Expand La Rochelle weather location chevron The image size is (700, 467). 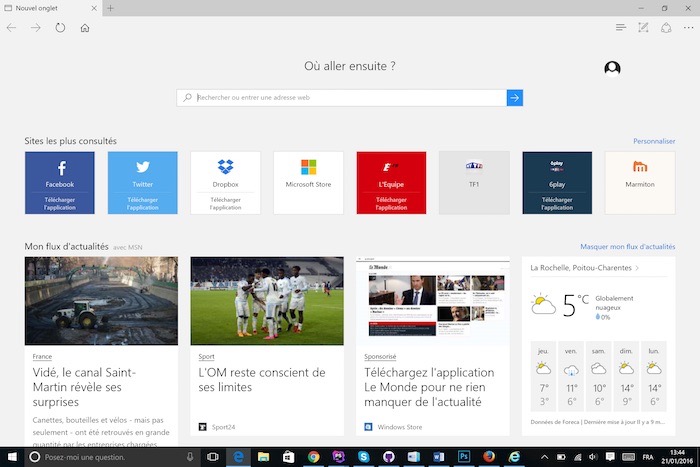tap(637, 268)
